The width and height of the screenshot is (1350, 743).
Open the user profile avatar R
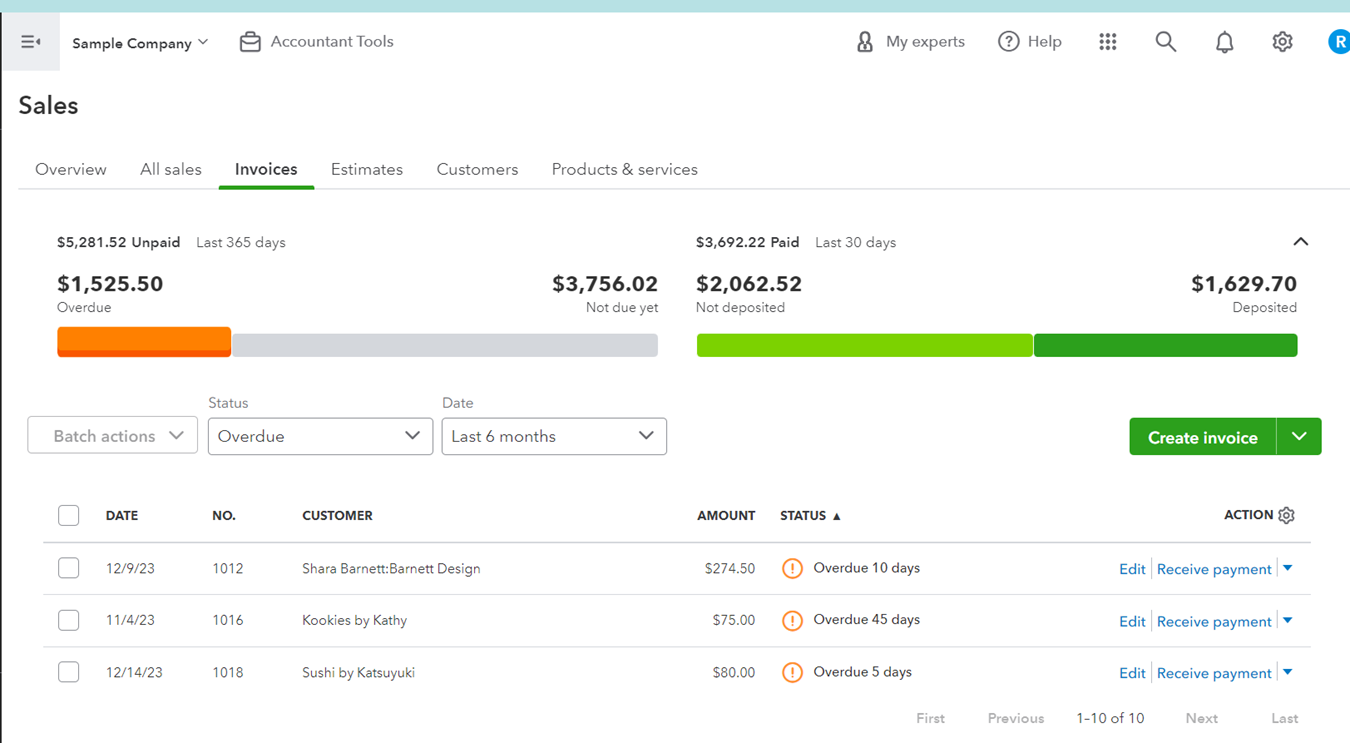point(1339,42)
